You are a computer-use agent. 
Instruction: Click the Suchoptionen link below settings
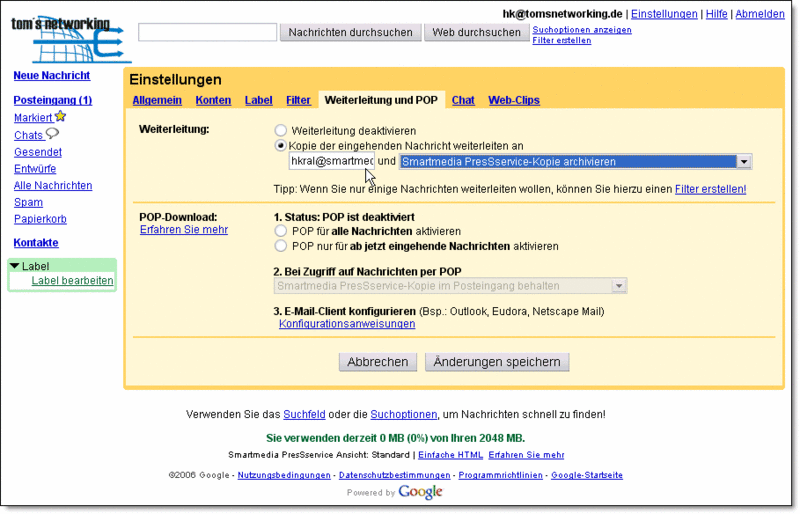(404, 414)
